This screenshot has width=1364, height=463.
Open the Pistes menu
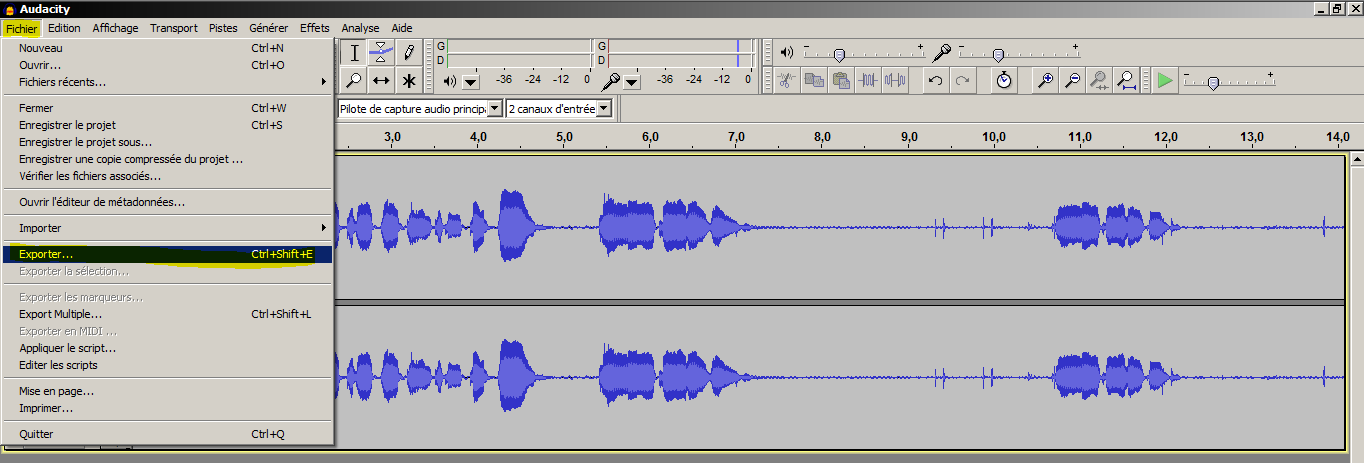pyautogui.click(x=223, y=28)
